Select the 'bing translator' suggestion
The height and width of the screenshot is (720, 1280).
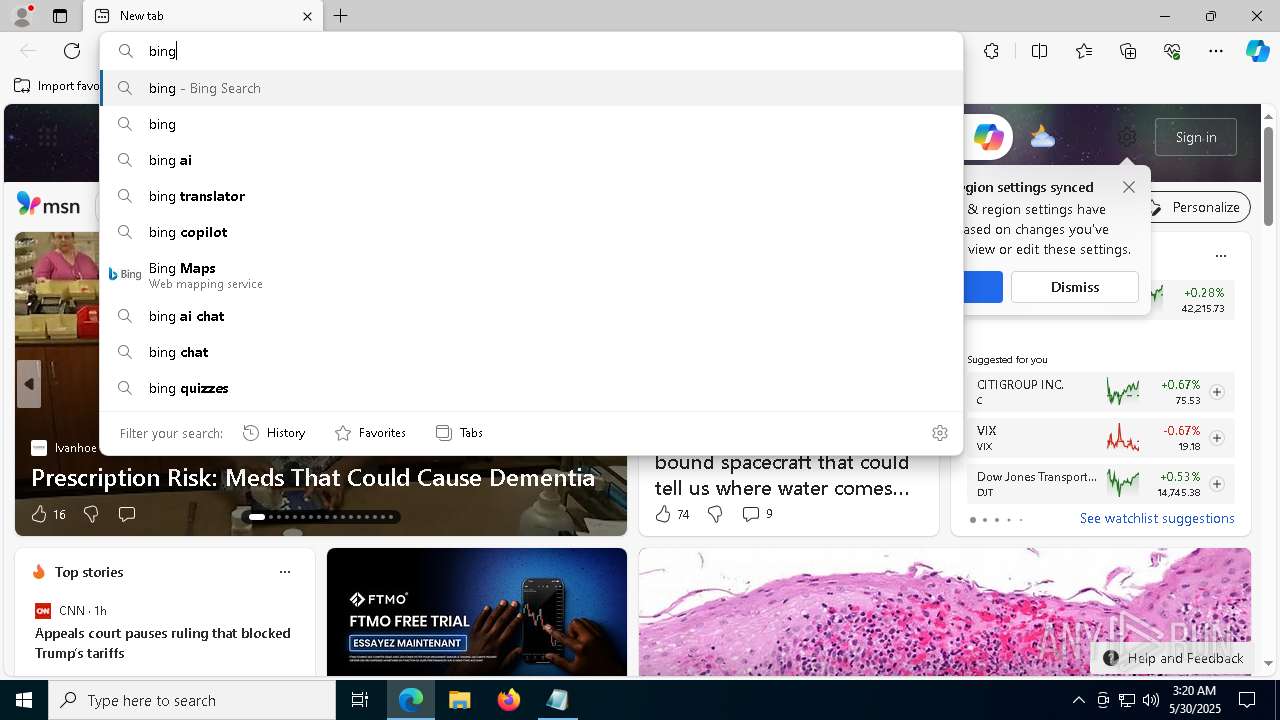tap(531, 196)
